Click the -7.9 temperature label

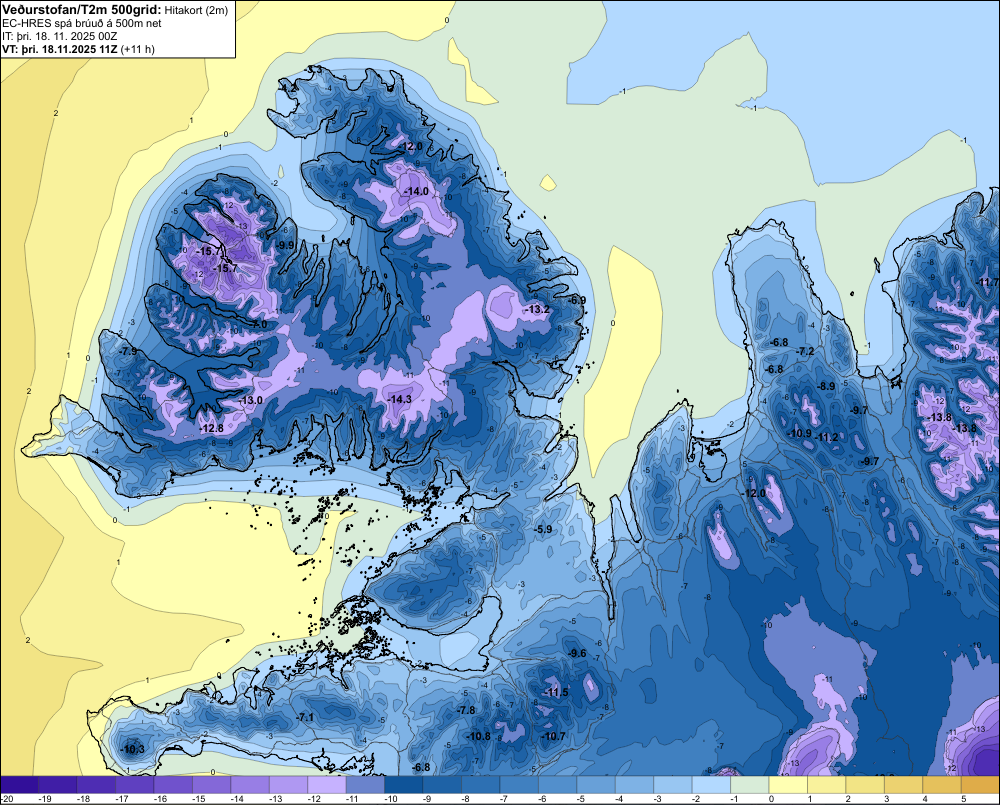click(x=128, y=351)
